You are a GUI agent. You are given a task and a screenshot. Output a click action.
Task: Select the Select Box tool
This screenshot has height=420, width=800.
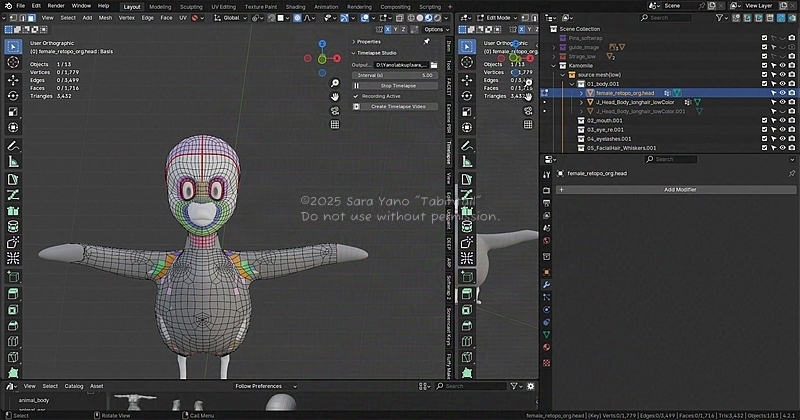(13, 46)
